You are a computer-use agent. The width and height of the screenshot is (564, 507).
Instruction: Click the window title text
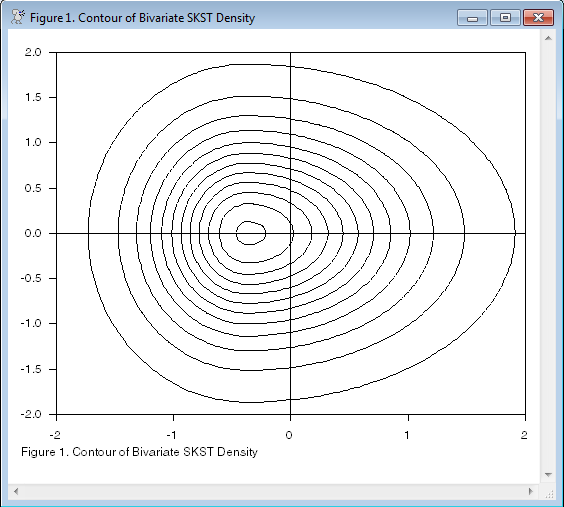(x=142, y=18)
